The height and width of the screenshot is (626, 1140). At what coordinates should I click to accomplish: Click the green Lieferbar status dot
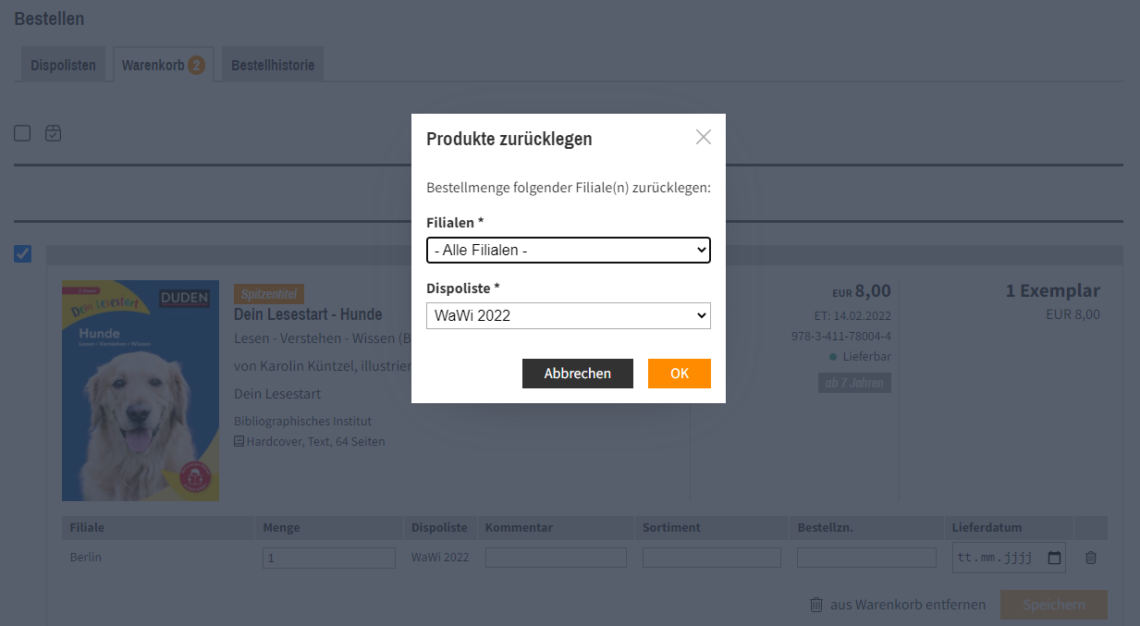[833, 357]
